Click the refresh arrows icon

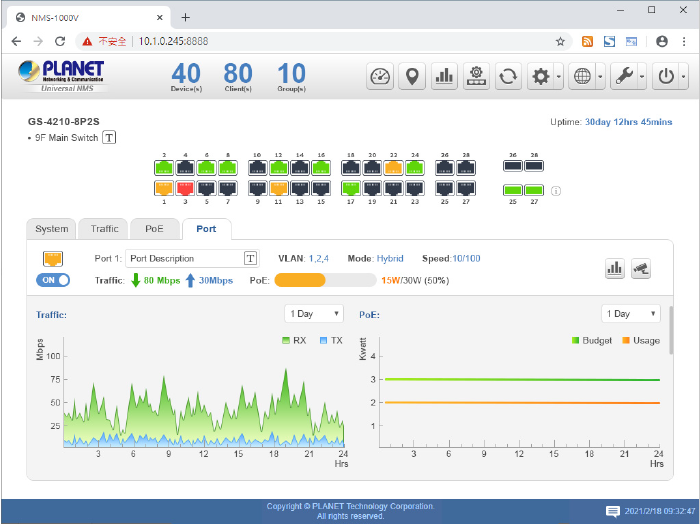[x=508, y=77]
